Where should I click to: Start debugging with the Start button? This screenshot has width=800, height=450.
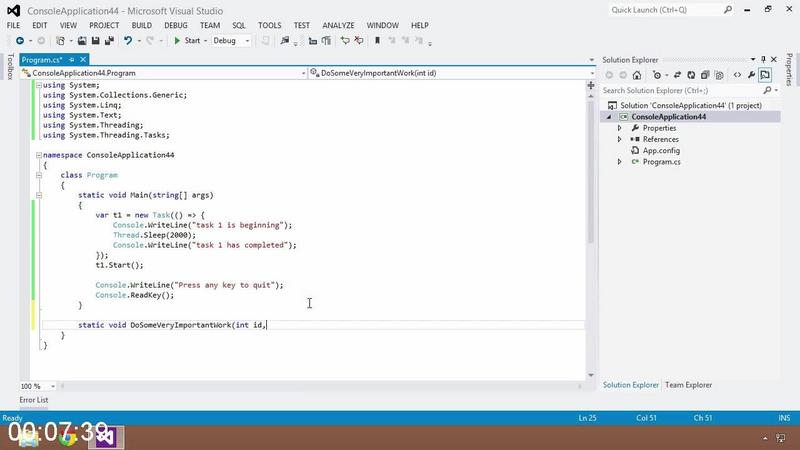click(x=187, y=41)
